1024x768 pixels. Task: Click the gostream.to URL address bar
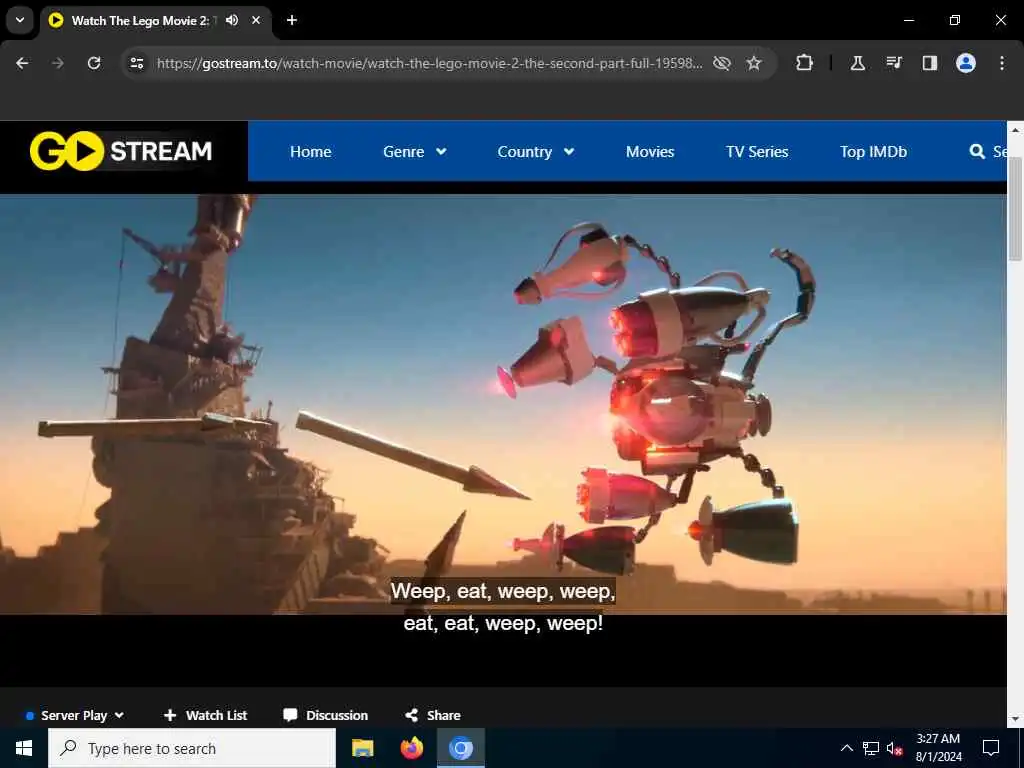point(430,63)
